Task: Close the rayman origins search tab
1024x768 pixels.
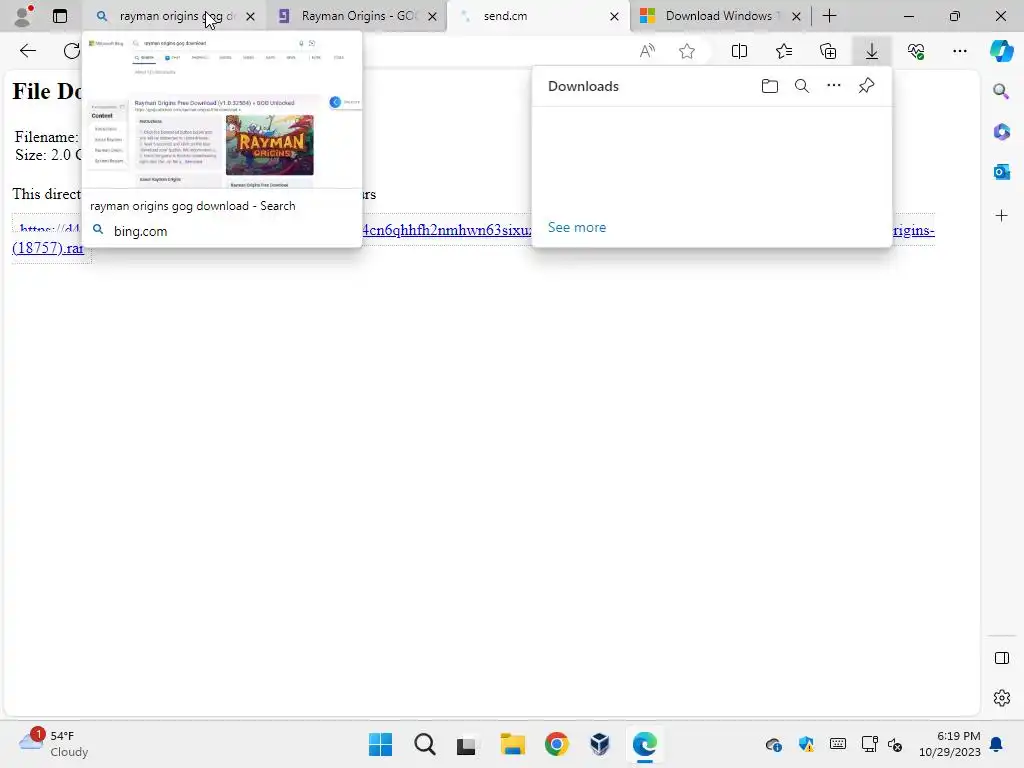Action: pyautogui.click(x=250, y=16)
